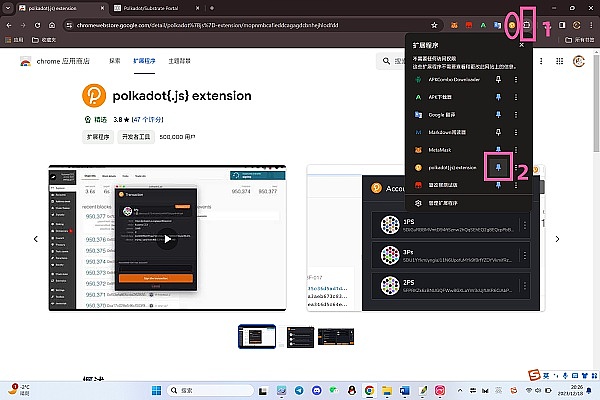Click the Extensions puzzle icon in toolbar
Screen dimensions: 600x400
tap(527, 25)
